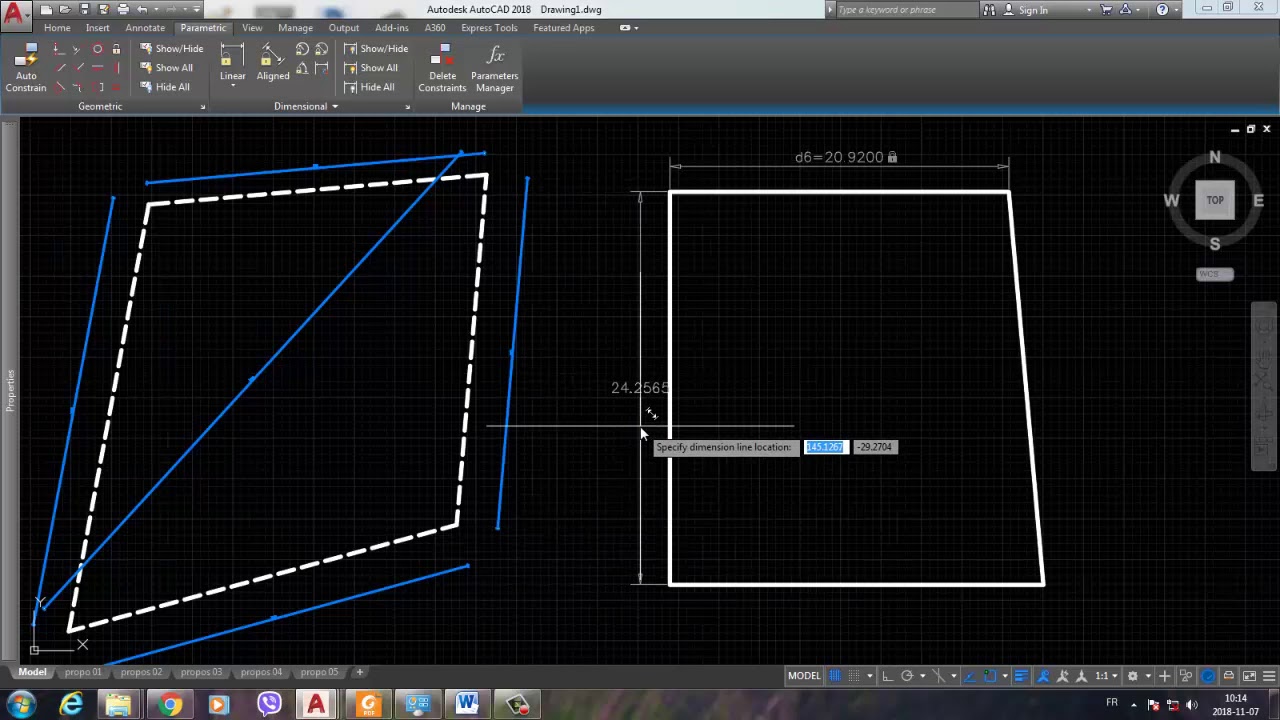Open Microsoft Word from the taskbar

467,705
